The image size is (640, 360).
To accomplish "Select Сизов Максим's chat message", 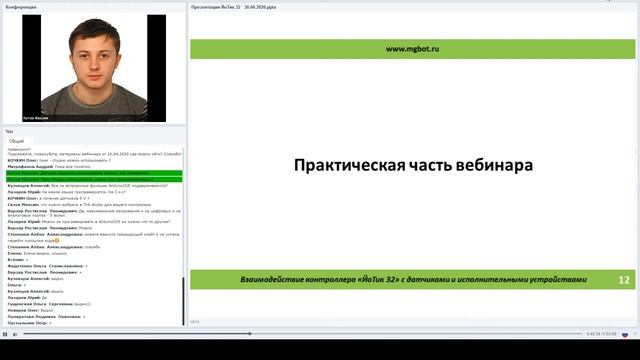I will coord(79,204).
